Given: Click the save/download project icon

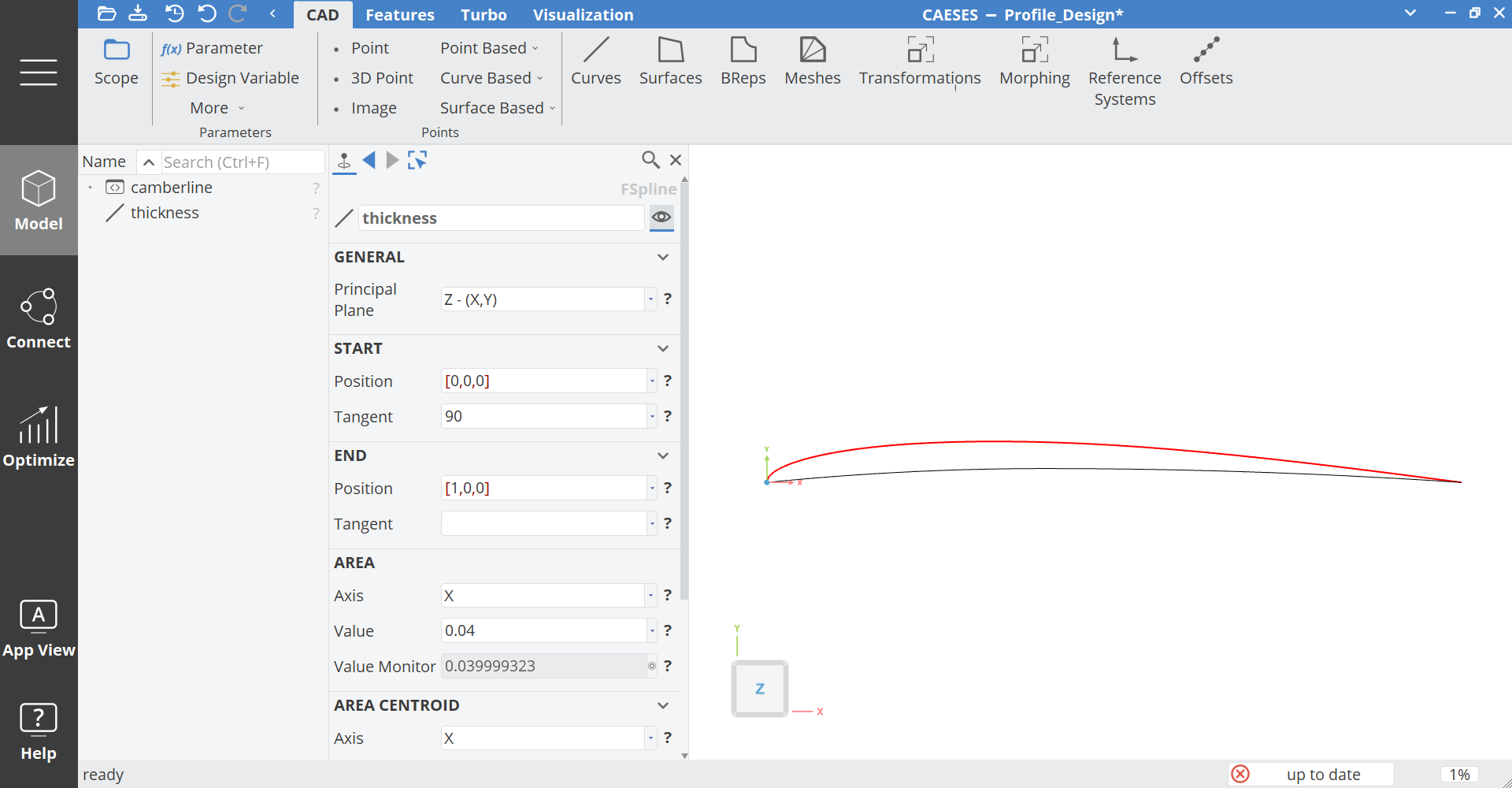Looking at the screenshot, I should [x=138, y=13].
